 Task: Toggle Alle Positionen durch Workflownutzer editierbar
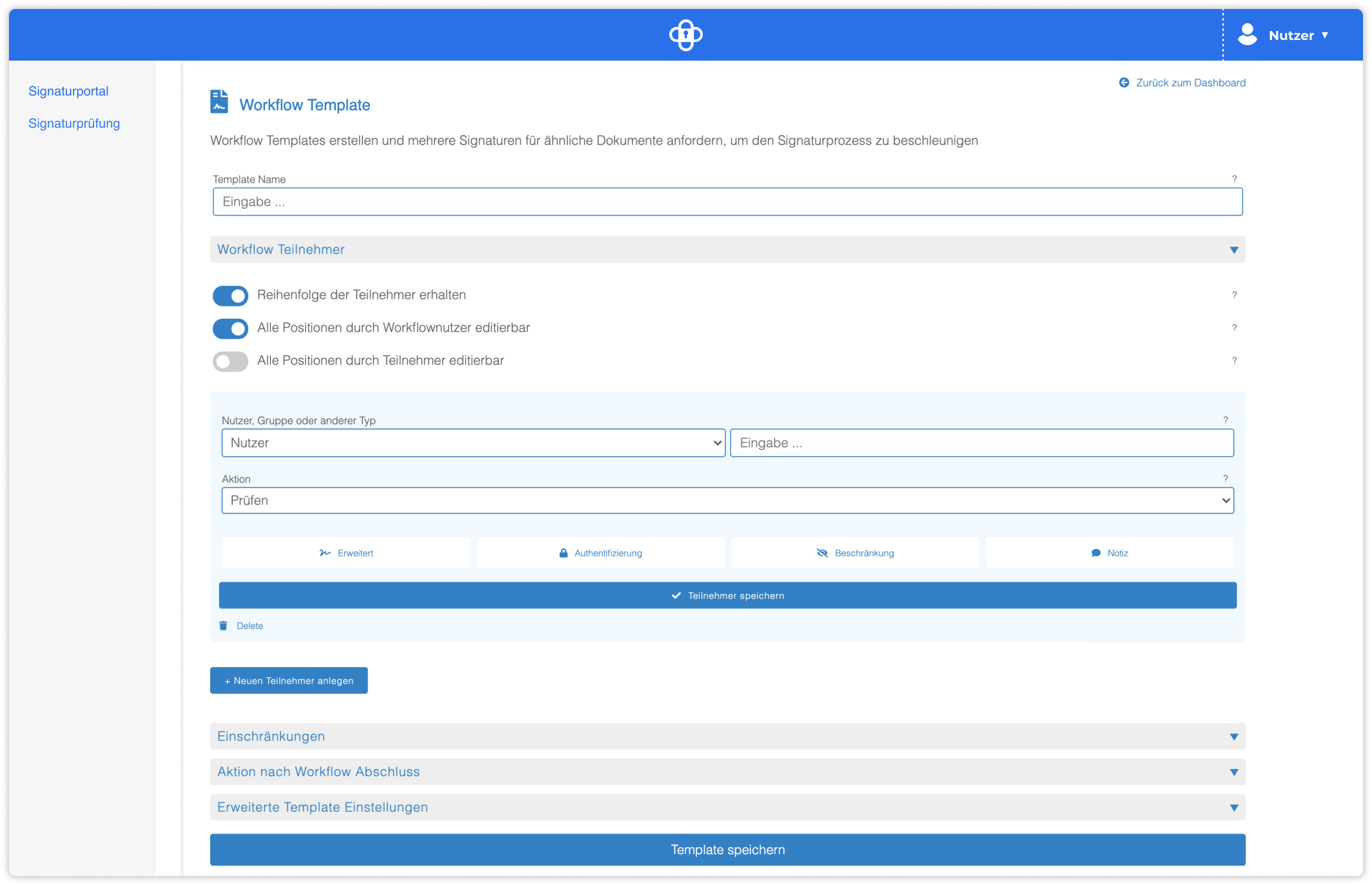coord(230,327)
